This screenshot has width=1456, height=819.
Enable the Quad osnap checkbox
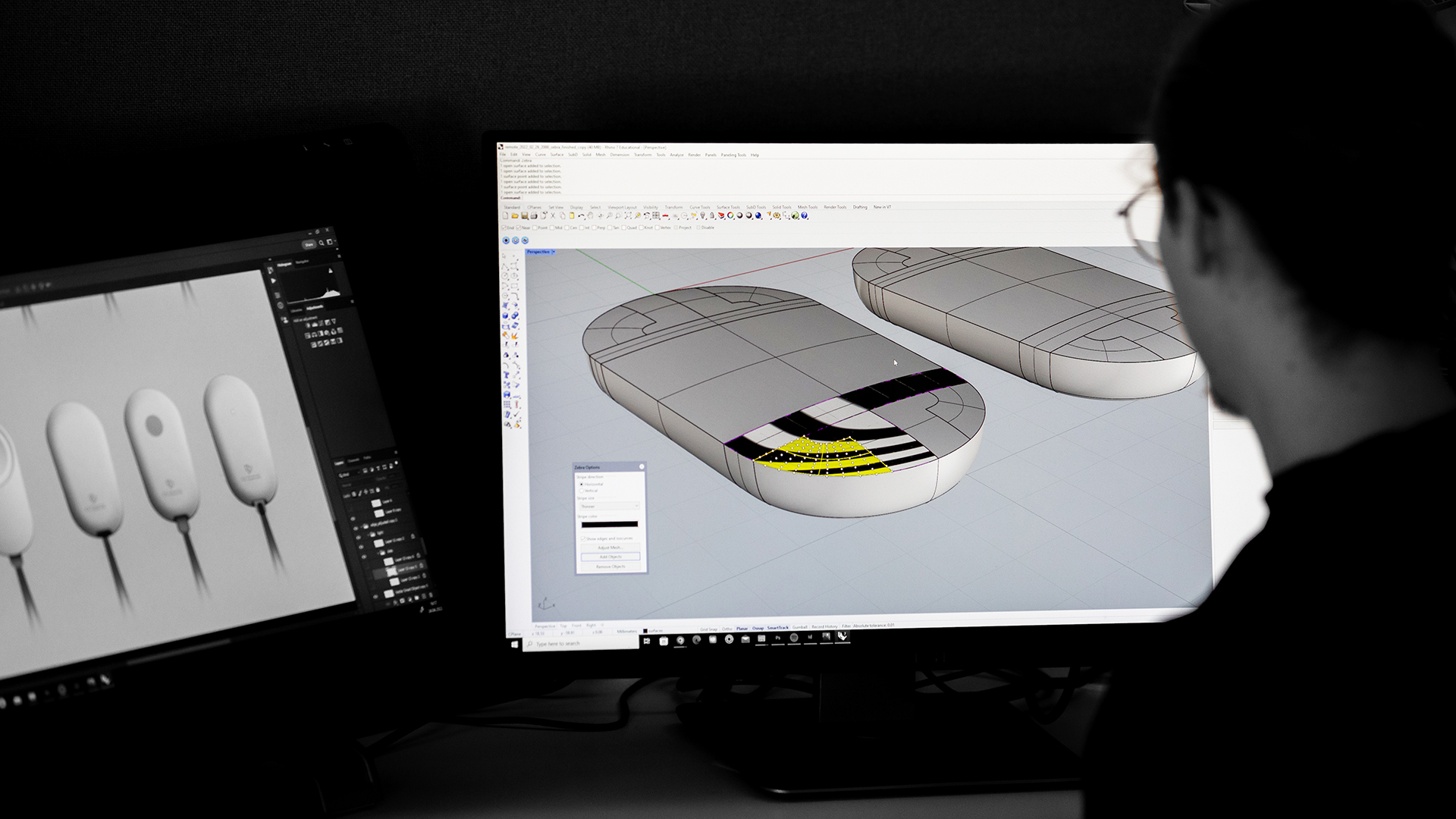[x=624, y=227]
